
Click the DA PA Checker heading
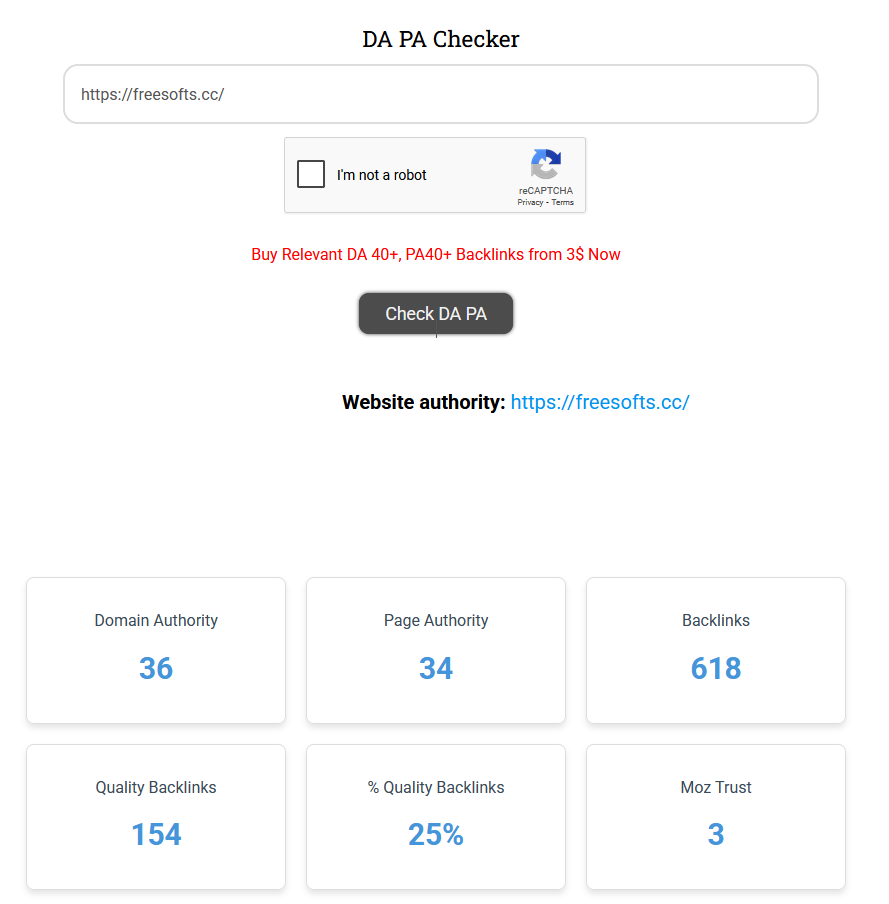(441, 39)
